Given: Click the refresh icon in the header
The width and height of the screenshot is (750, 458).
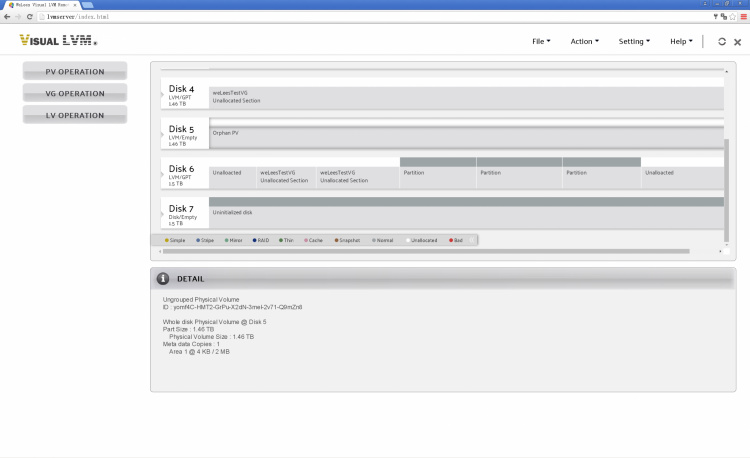Looking at the screenshot, I should [x=722, y=42].
